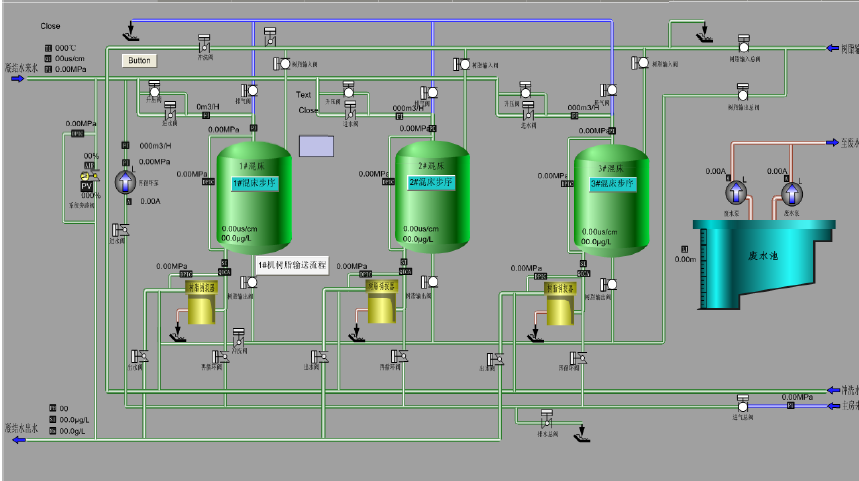Open the 3#混床步序 step sequence
This screenshot has height=481, width=859.
click(x=611, y=184)
